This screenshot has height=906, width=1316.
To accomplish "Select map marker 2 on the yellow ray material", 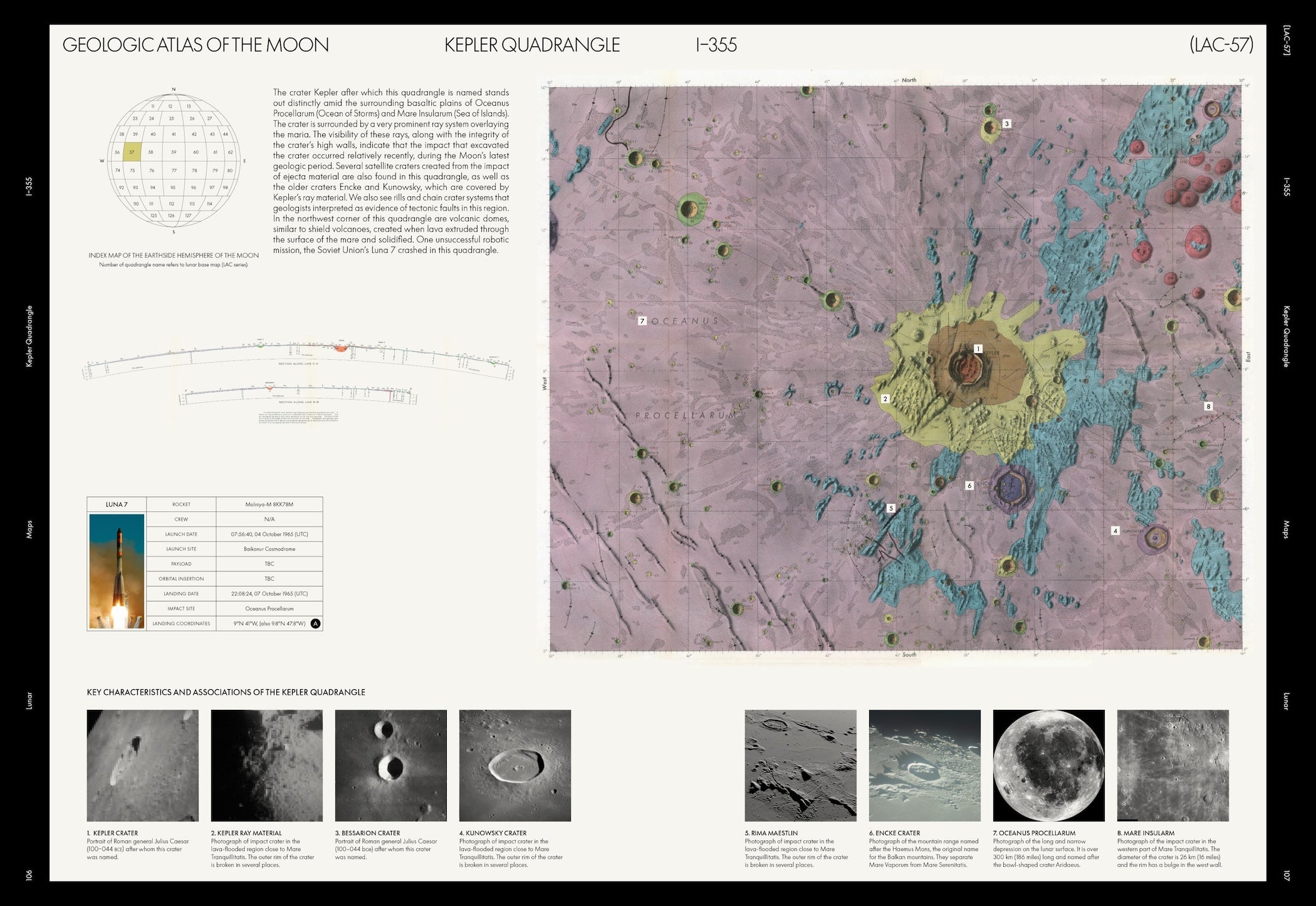I will pyautogui.click(x=885, y=398).
